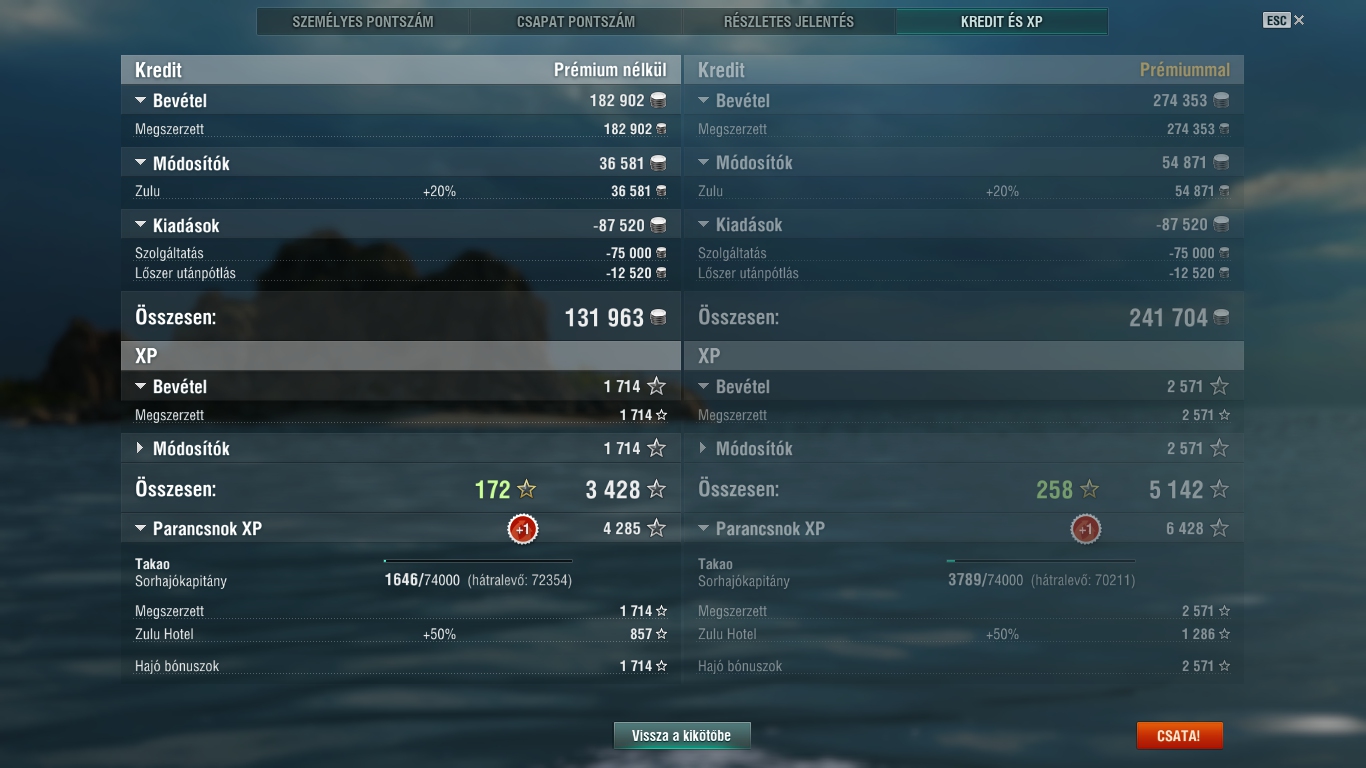This screenshot has width=1366, height=768.
Task: Collapse the left Kiadások section
Action: coord(141,226)
